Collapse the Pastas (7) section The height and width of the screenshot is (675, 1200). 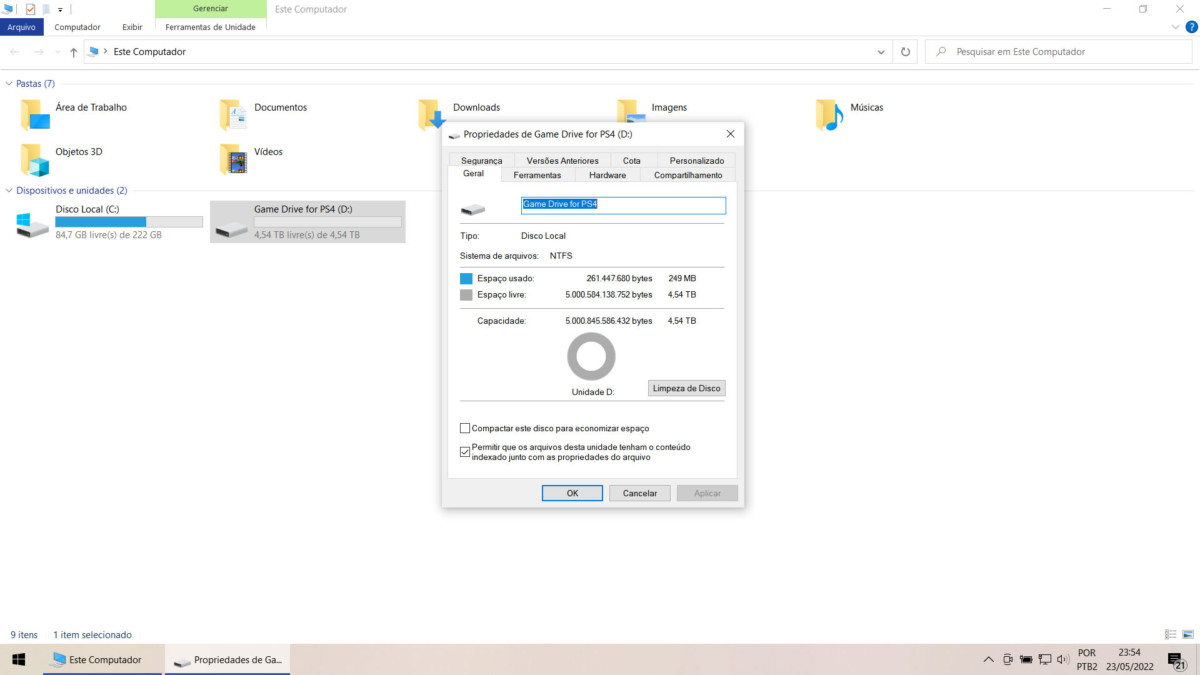coord(9,84)
